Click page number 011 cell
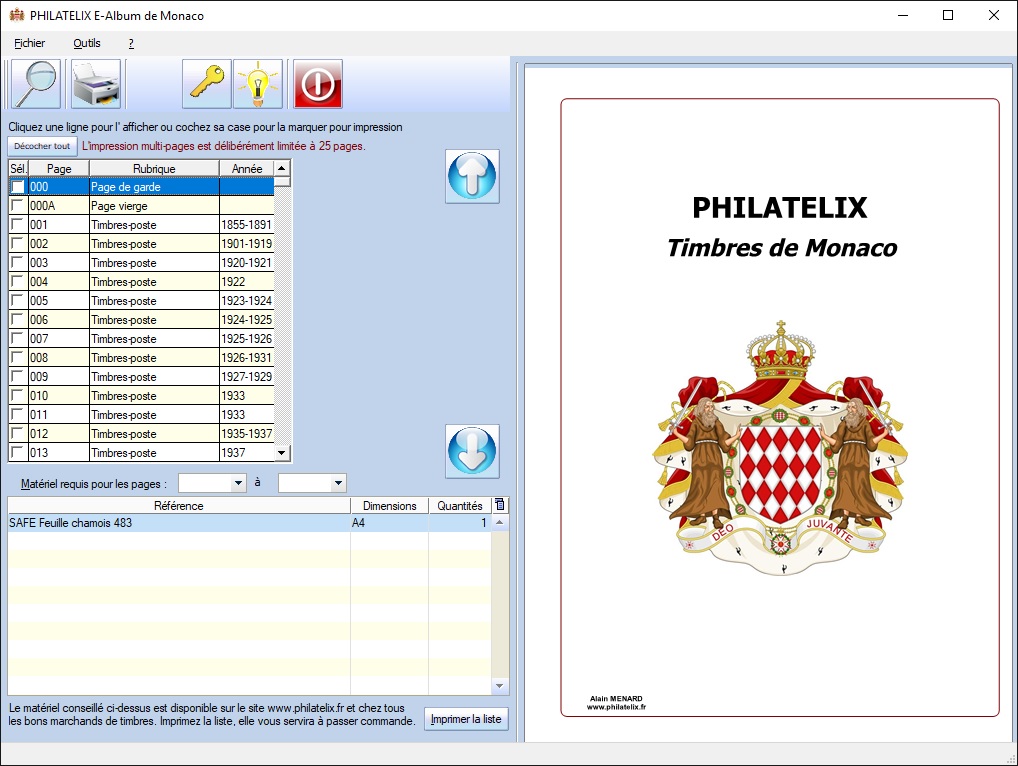Screen dimensions: 1018x766 pos(58,414)
